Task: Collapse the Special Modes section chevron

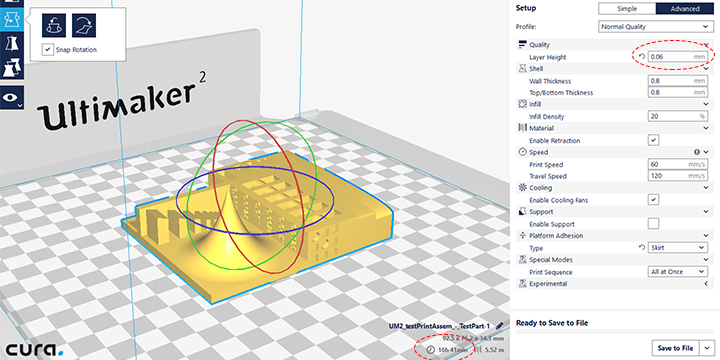Action: coord(707,260)
